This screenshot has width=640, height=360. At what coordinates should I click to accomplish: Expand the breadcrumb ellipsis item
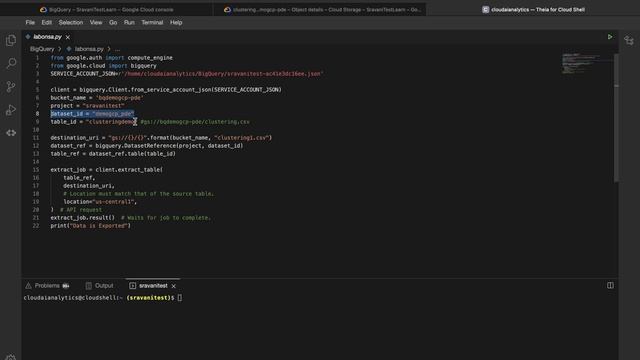117,49
